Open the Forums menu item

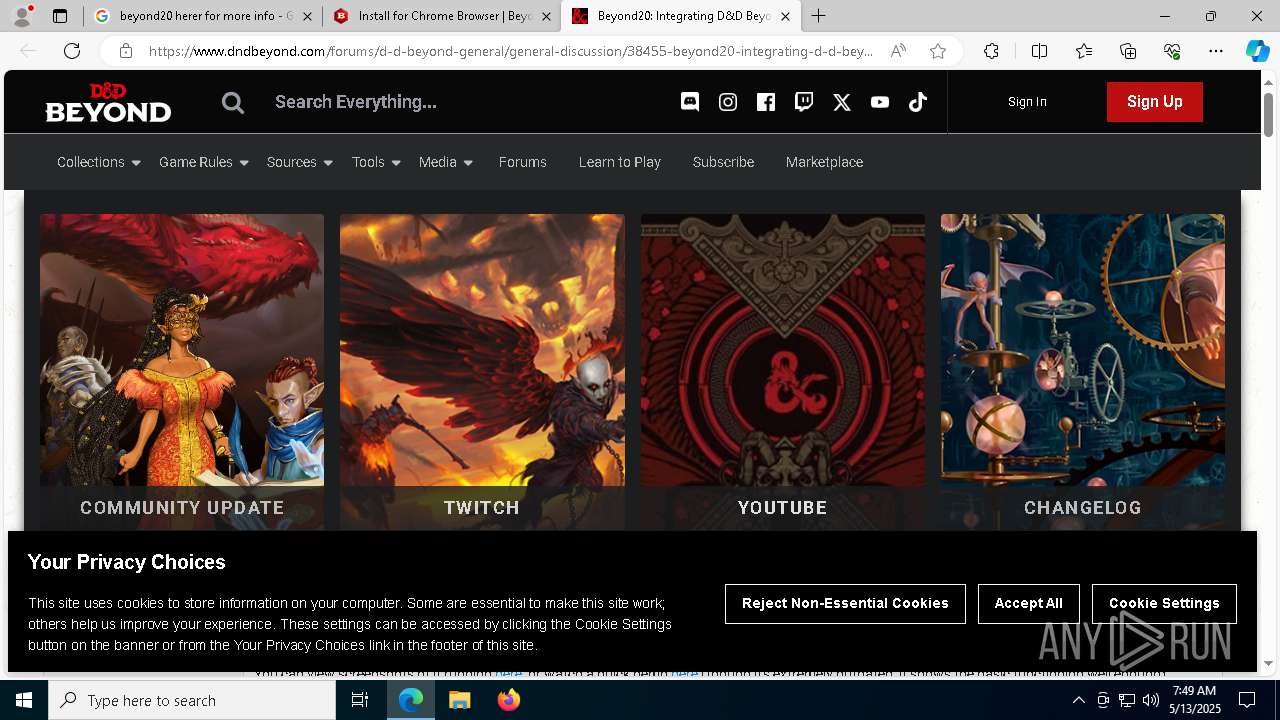pyautogui.click(x=523, y=162)
